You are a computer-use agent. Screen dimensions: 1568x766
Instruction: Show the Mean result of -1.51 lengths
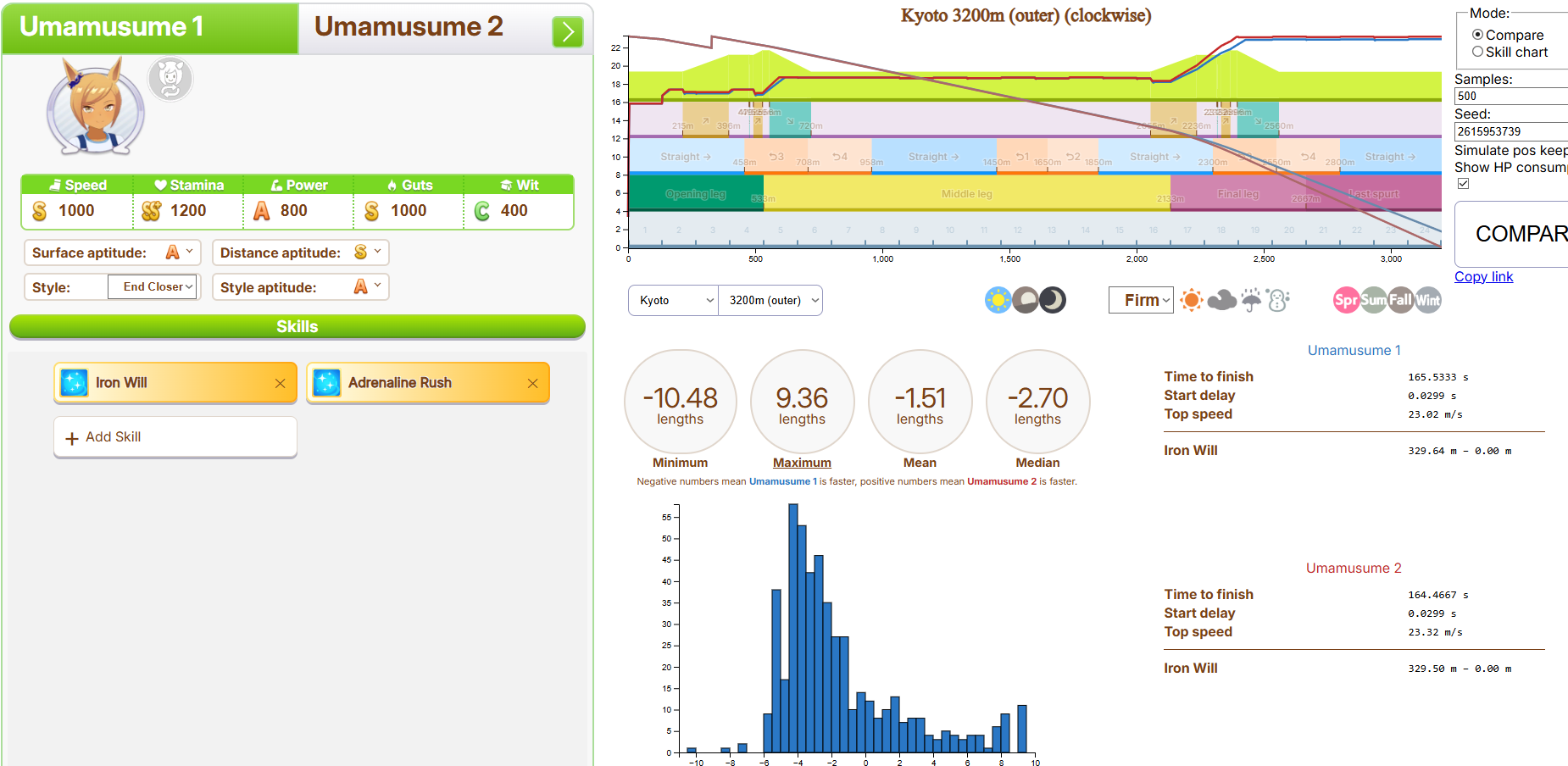click(920, 402)
